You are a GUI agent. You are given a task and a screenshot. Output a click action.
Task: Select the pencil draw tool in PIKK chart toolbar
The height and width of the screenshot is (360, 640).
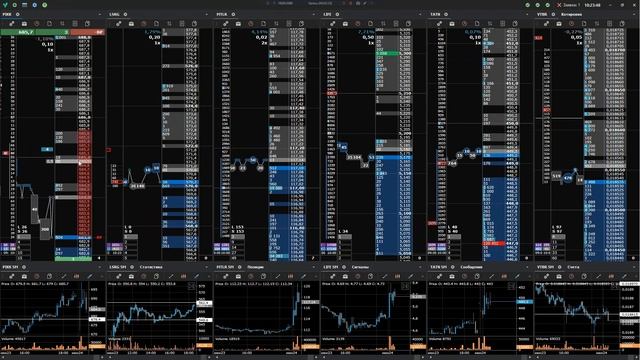pos(89,276)
